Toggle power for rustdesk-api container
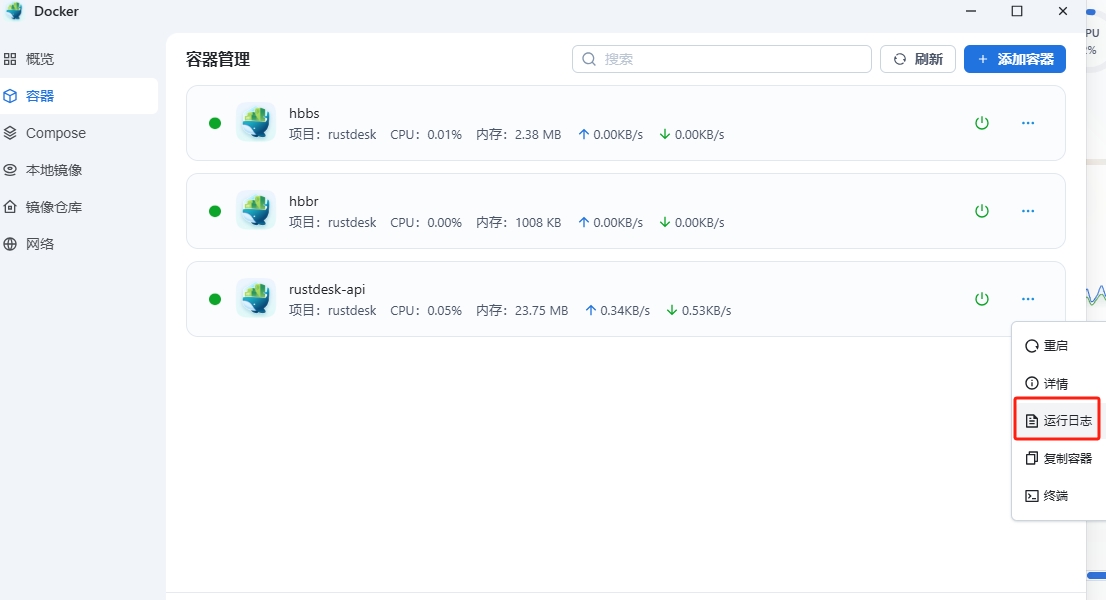This screenshot has height=600, width=1106. tap(982, 299)
